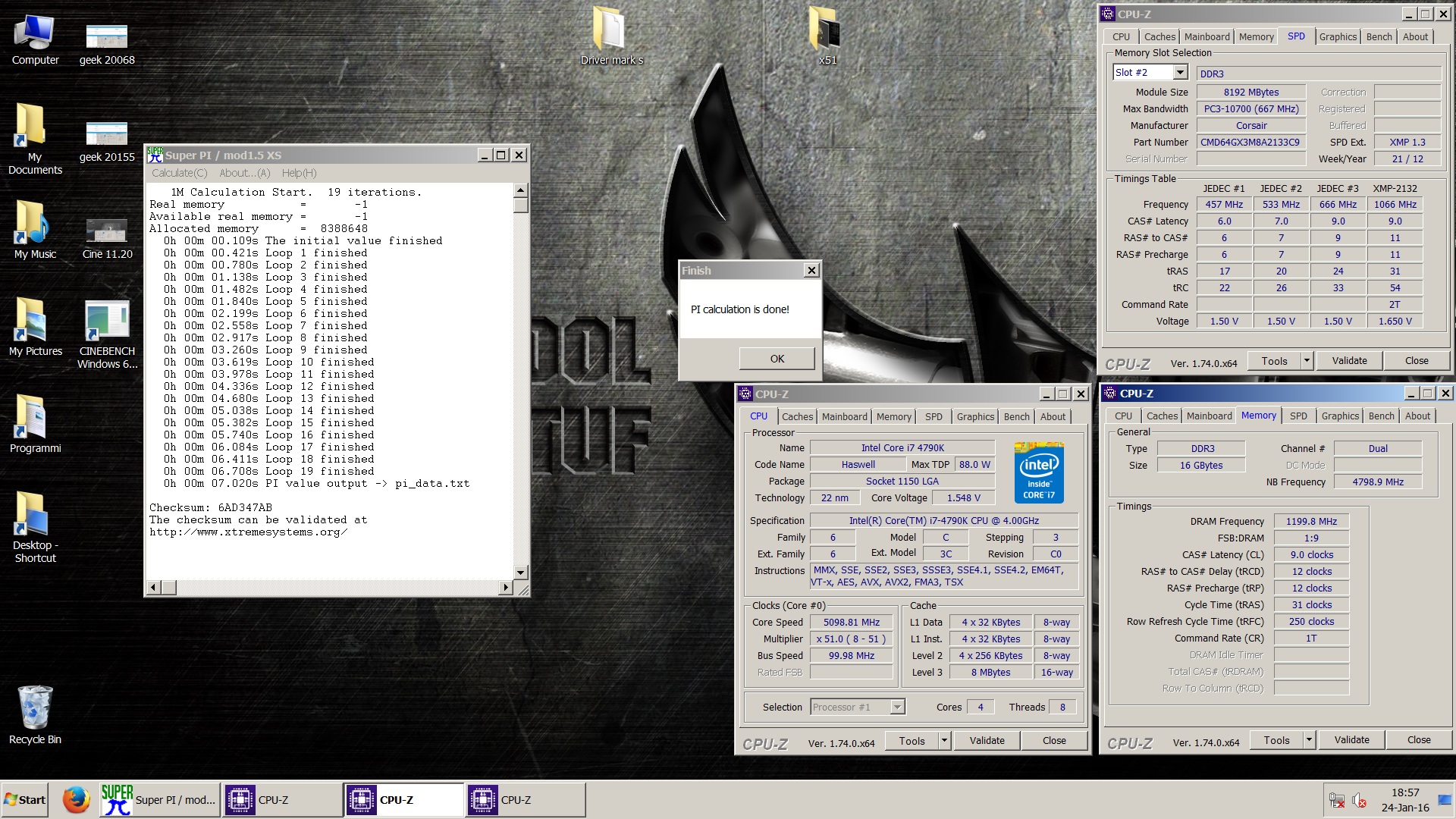Switch to Caches tab in CPU tab window

797,416
